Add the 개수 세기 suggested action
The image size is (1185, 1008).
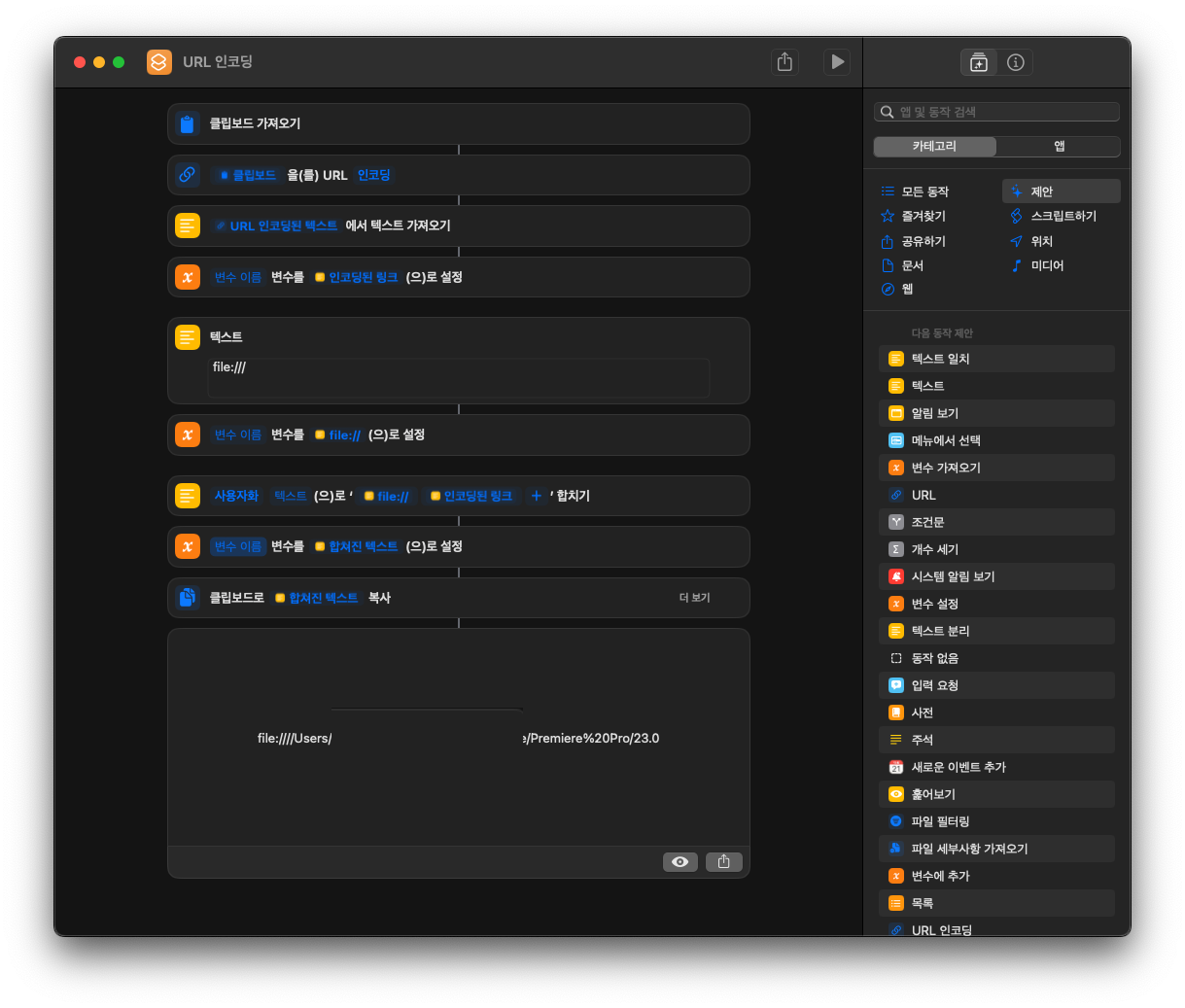click(996, 549)
